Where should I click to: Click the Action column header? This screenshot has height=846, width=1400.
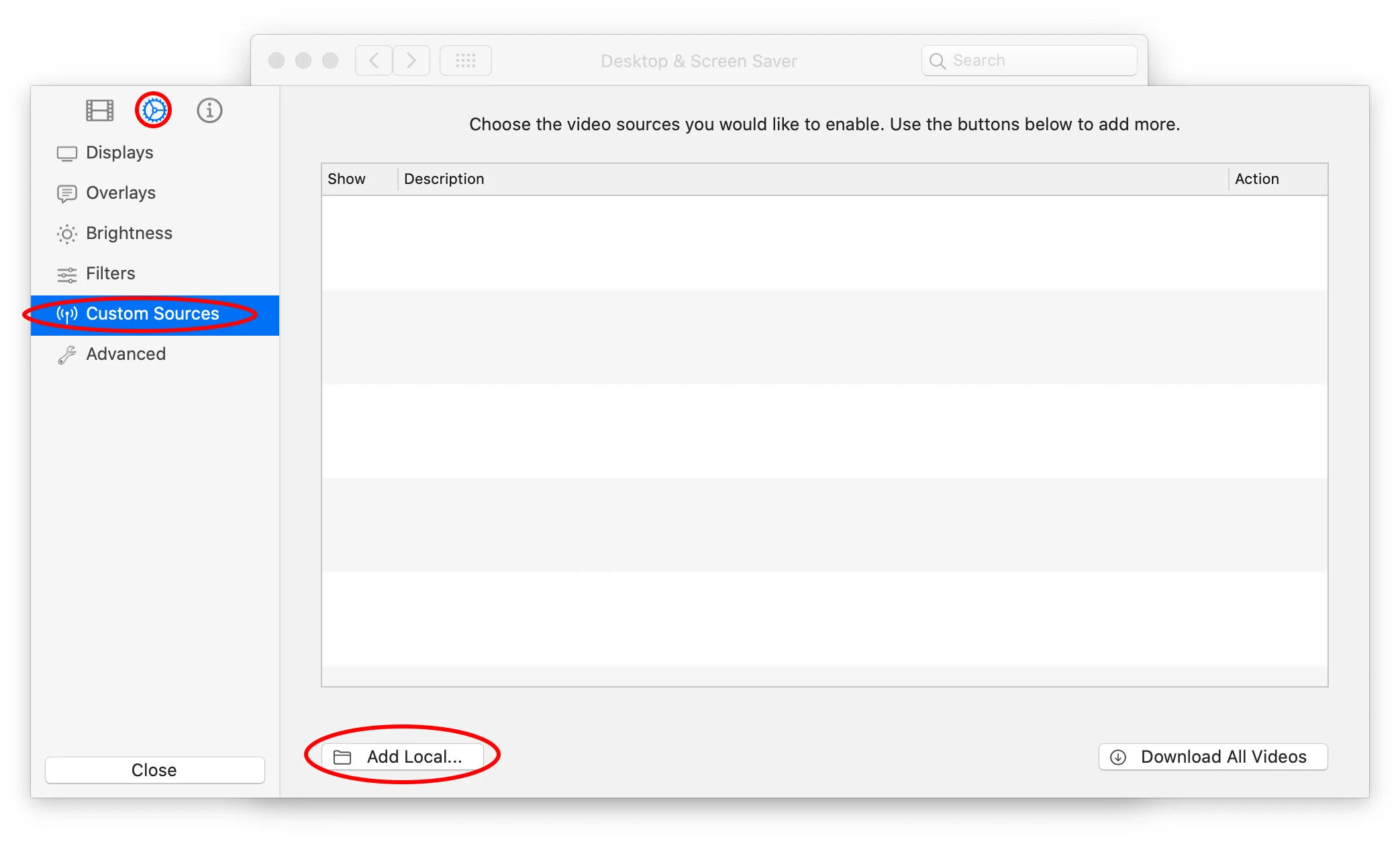pos(1257,179)
